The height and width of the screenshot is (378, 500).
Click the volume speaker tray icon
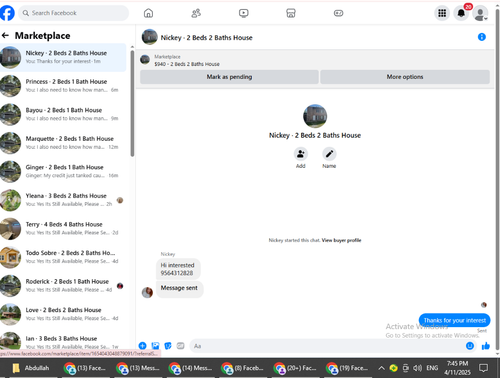[x=417, y=368]
